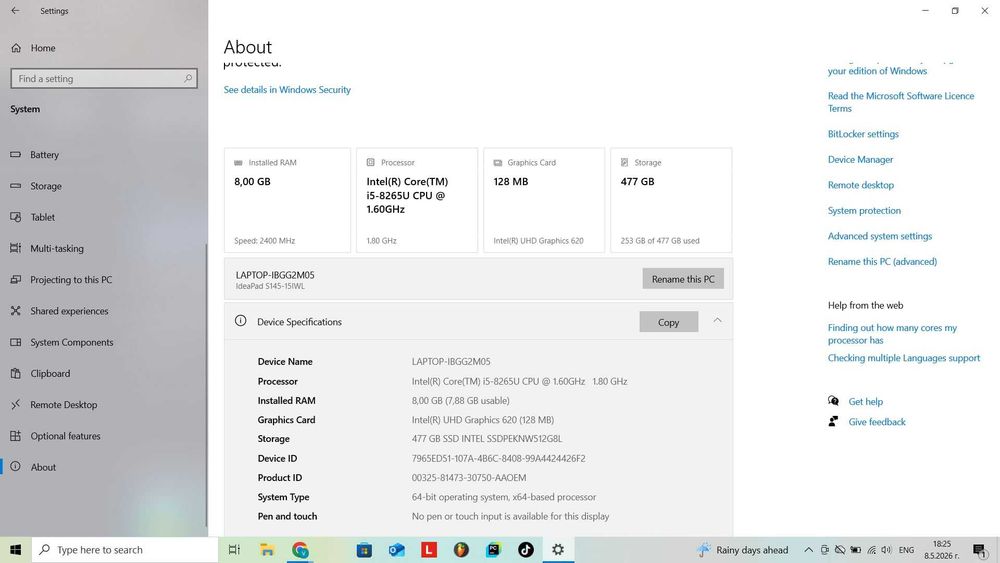Click the Installed RAM card
The image size is (1000, 563).
[287, 200]
